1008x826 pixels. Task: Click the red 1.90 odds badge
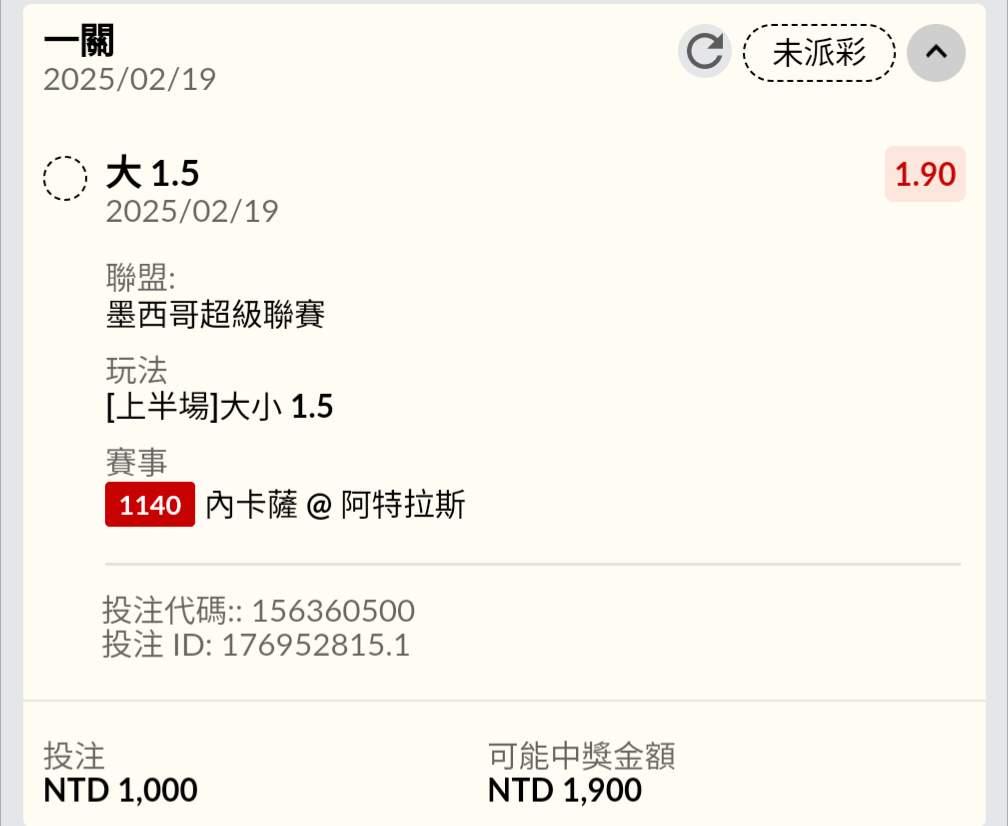click(925, 175)
